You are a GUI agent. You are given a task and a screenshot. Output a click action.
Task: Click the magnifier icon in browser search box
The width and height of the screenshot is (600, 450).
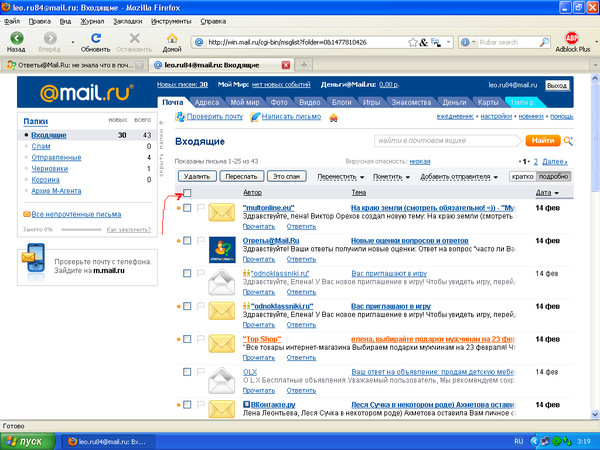pyautogui.click(x=544, y=42)
